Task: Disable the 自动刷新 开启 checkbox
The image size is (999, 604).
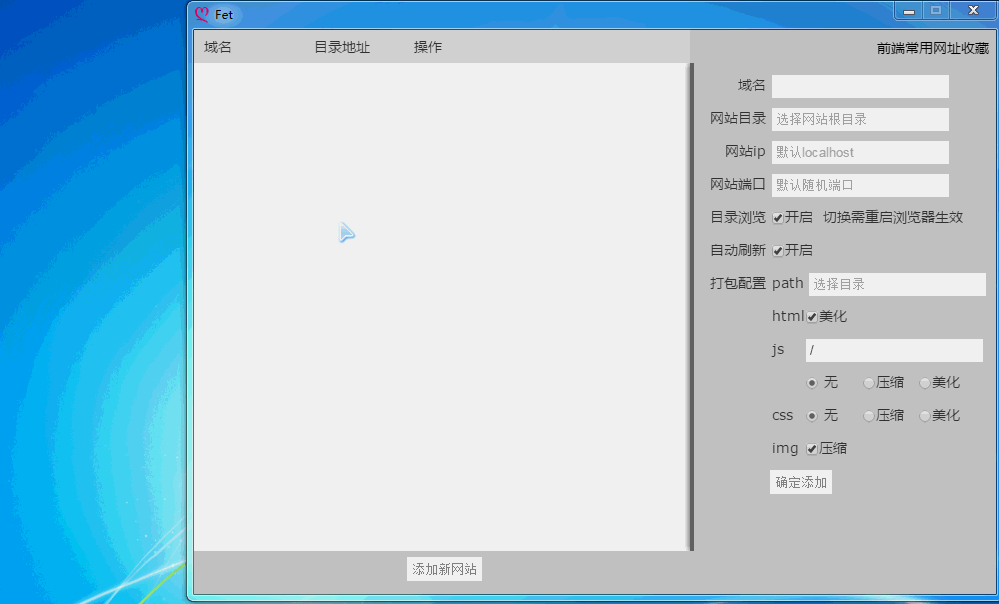Action: pyautogui.click(x=778, y=251)
